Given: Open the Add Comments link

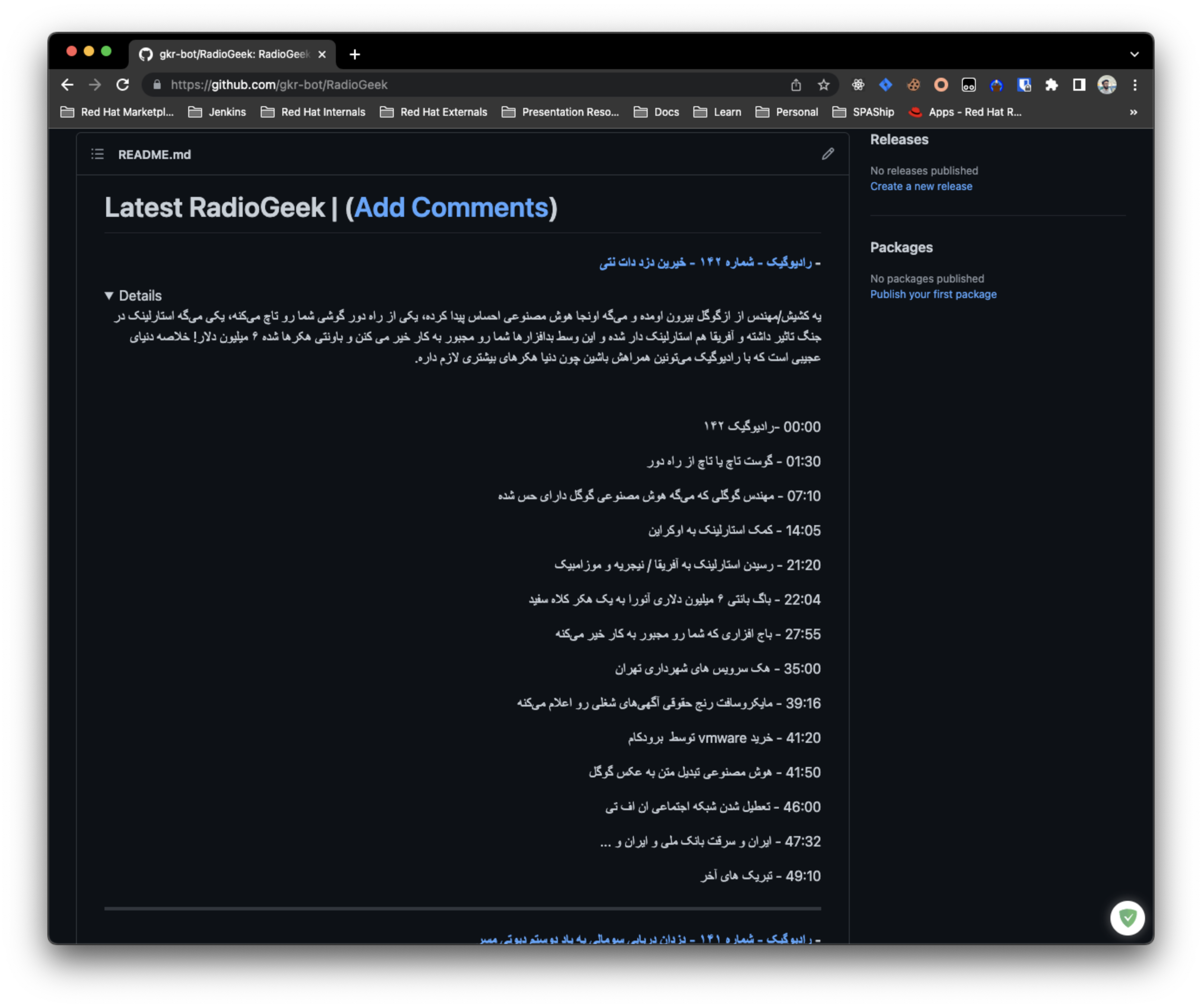Looking at the screenshot, I should [453, 207].
